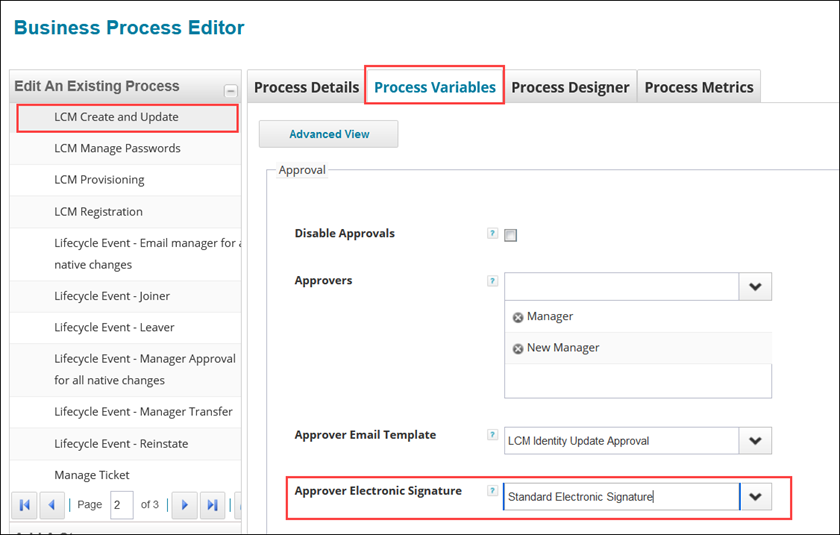Click help icon beside Approver Email Template
The width and height of the screenshot is (840, 535).
point(492,435)
